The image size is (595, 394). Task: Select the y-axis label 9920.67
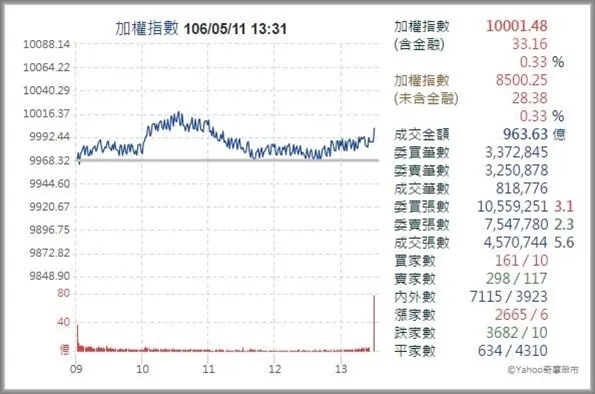tap(50, 207)
